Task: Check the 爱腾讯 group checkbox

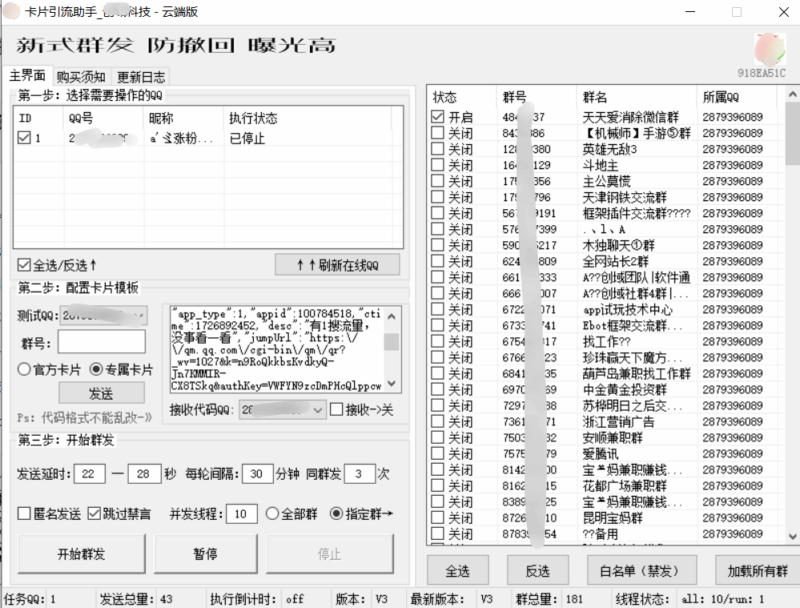Action: coord(438,453)
